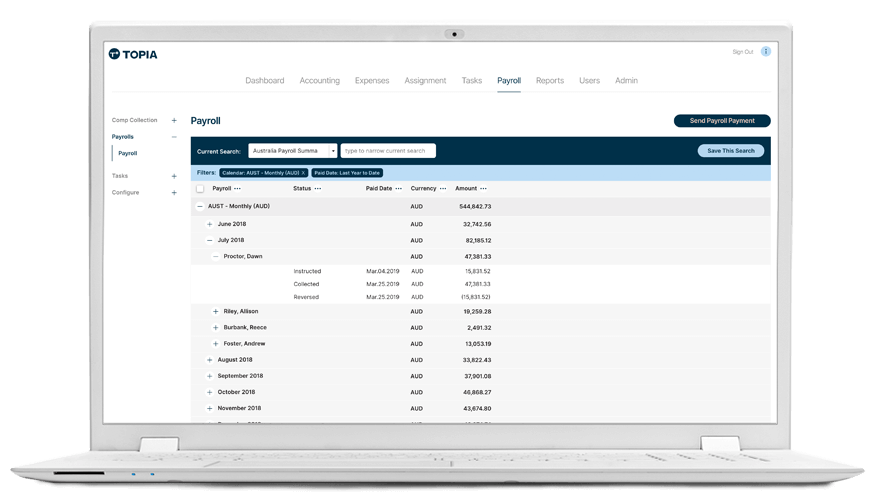Expand the Burbank, Reece row
870x500 pixels.
pos(215,328)
